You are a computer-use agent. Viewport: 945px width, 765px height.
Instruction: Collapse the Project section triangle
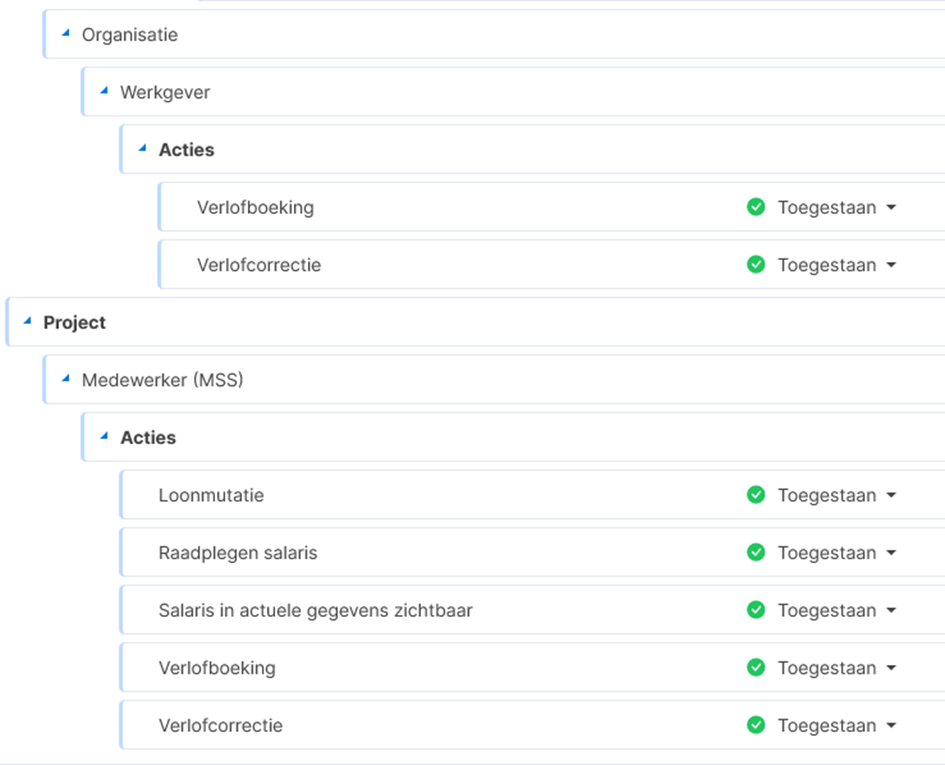pos(27,321)
